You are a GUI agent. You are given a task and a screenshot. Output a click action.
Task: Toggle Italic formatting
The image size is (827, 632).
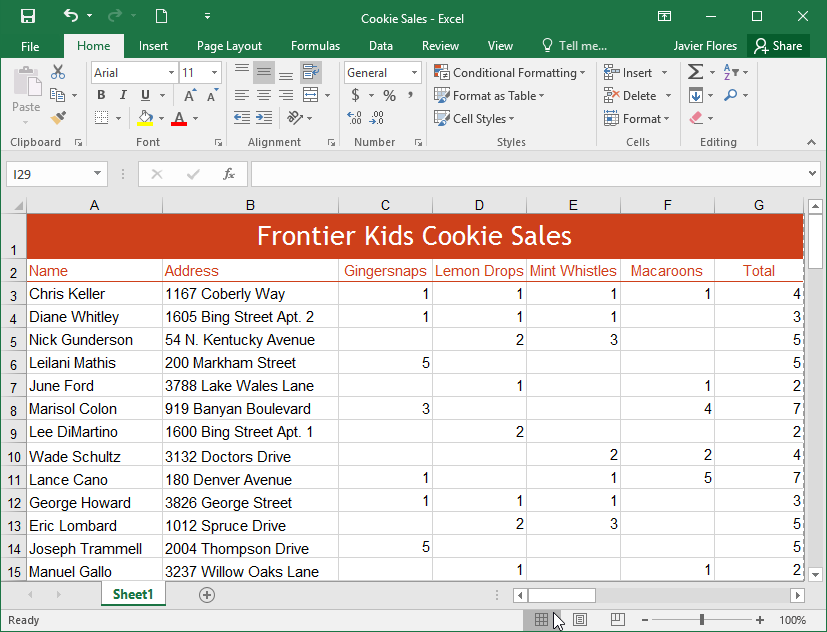[x=123, y=96]
